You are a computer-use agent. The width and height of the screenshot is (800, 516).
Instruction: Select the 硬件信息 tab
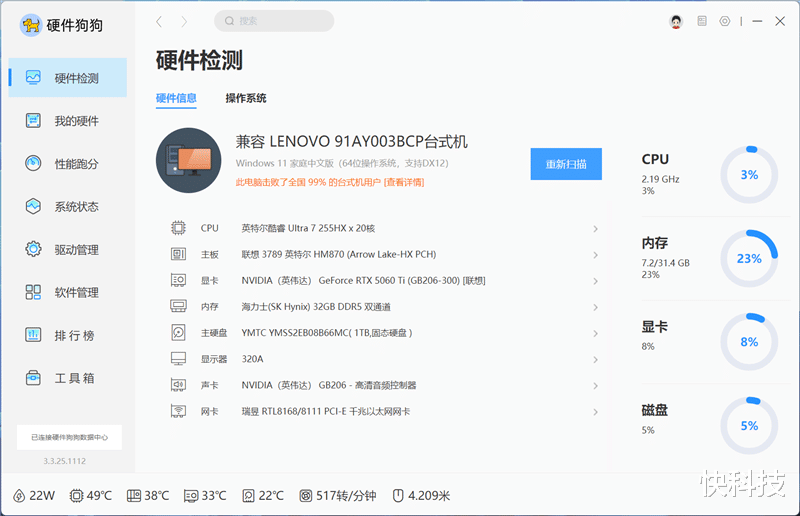[176, 98]
